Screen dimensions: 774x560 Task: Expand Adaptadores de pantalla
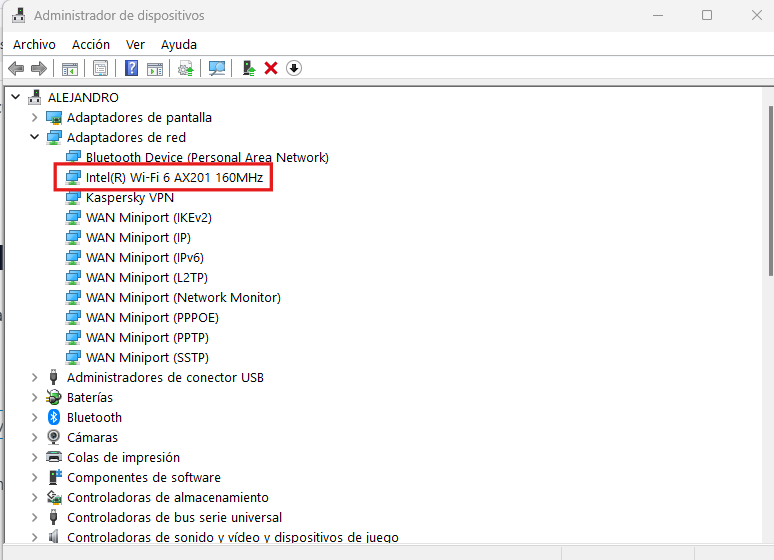[x=35, y=118]
